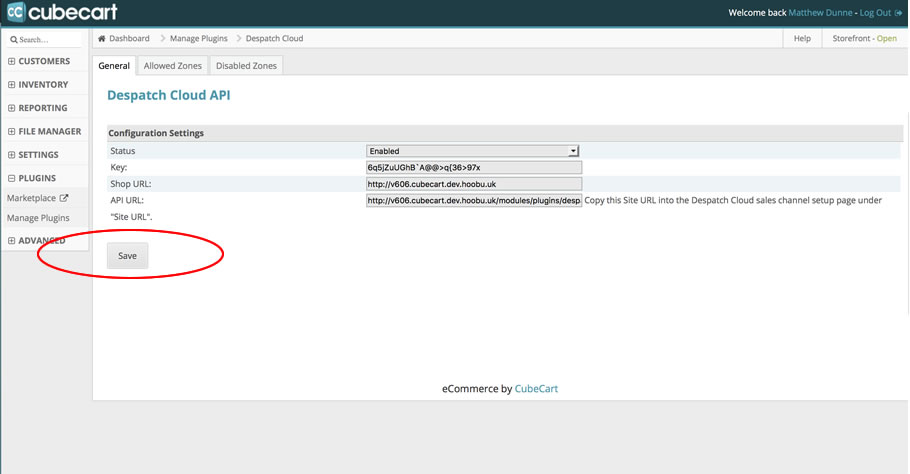The image size is (910, 474).
Task: Click into the API URL field
Action: tap(474, 200)
